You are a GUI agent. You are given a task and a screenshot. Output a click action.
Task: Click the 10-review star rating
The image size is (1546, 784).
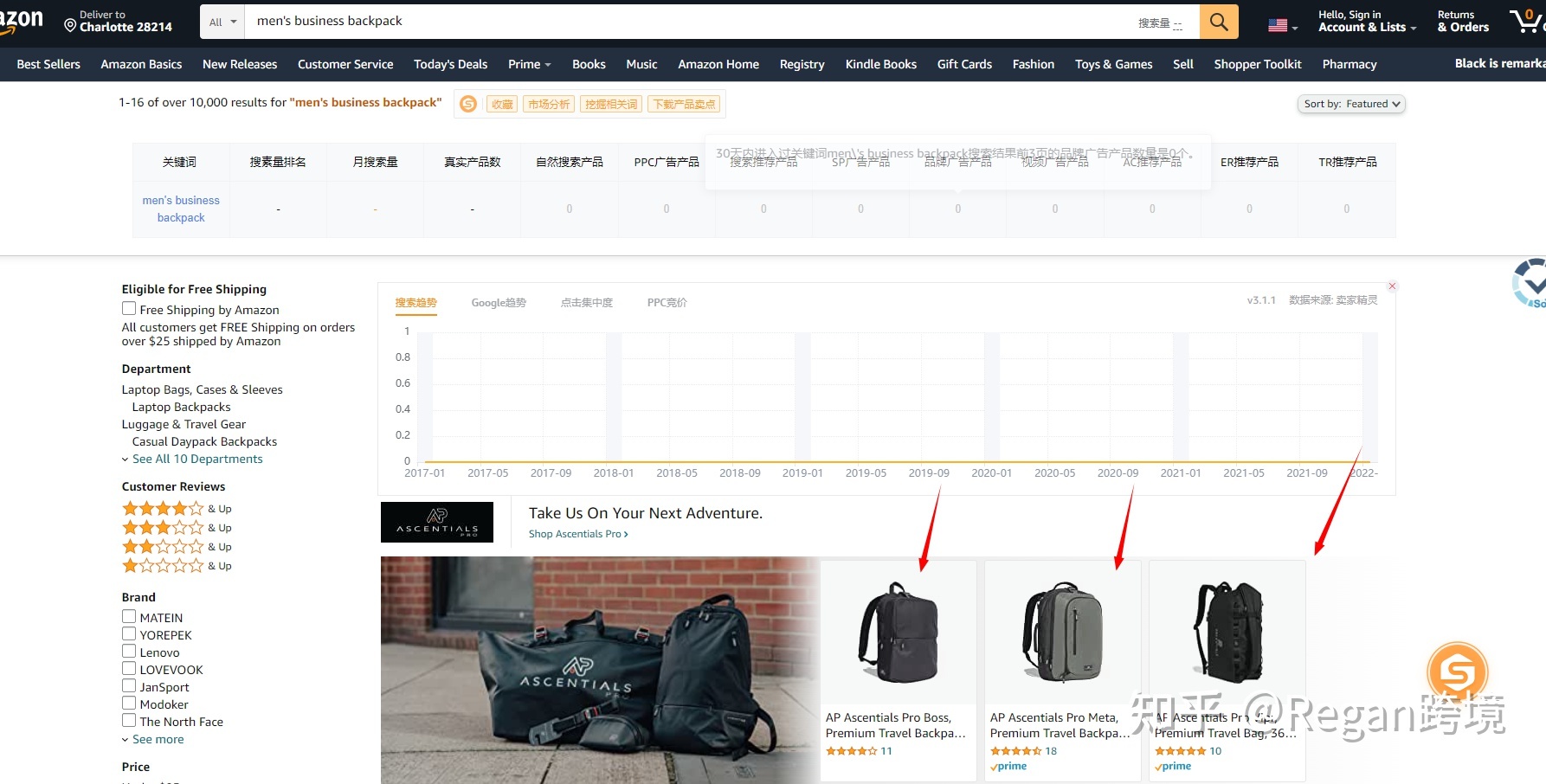point(1180,751)
